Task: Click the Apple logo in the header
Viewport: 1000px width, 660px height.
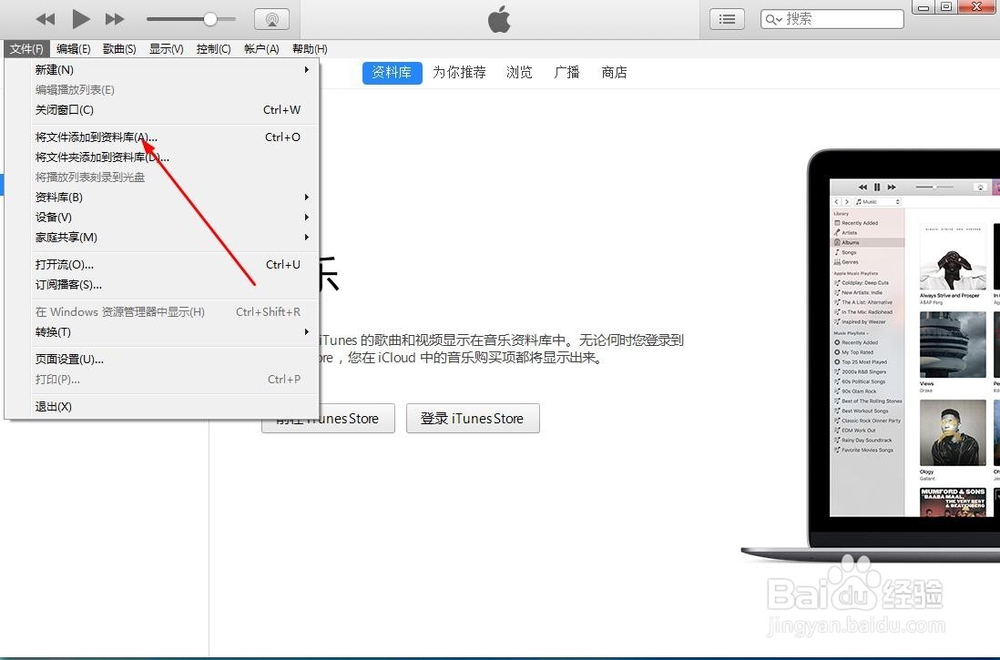Action: [x=499, y=19]
